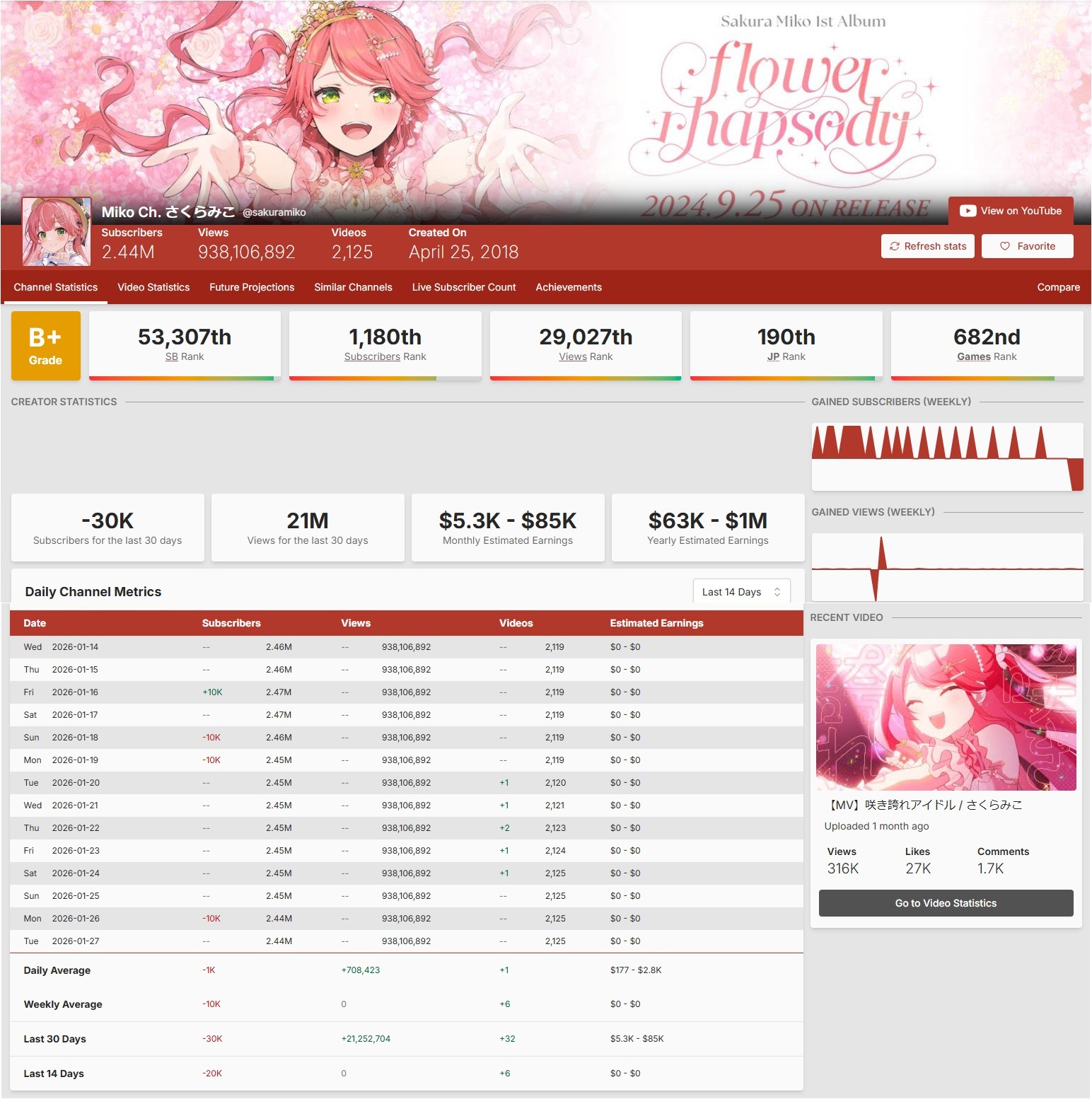This screenshot has height=1099, width=1092.
Task: Switch to the Channel Statistics tab
Action: (56, 287)
